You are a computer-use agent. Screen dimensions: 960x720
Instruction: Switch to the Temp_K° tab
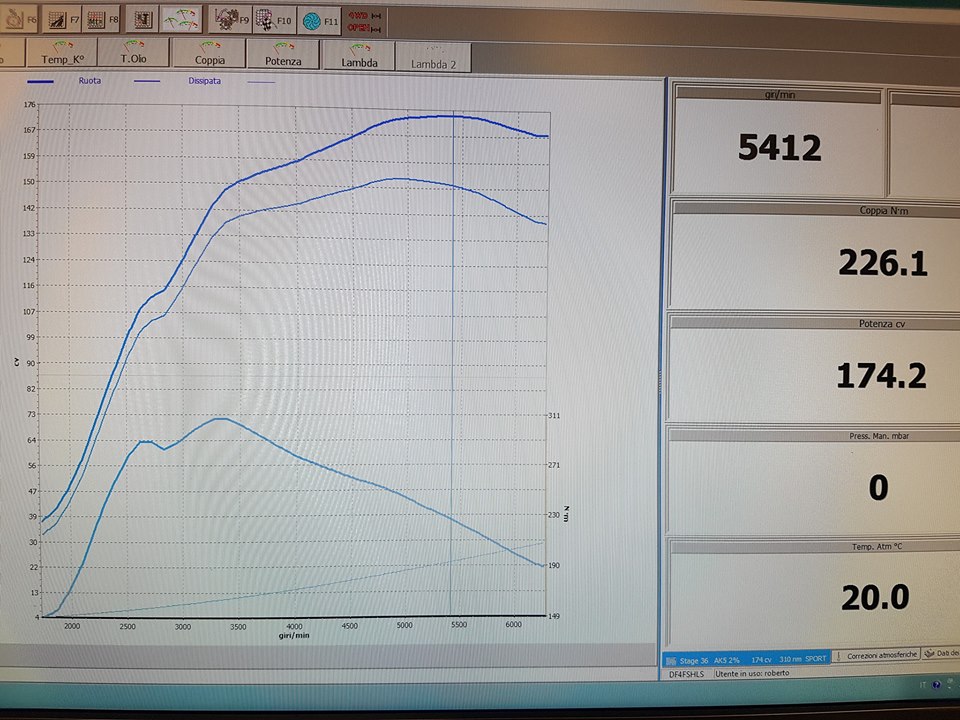pyautogui.click(x=61, y=54)
